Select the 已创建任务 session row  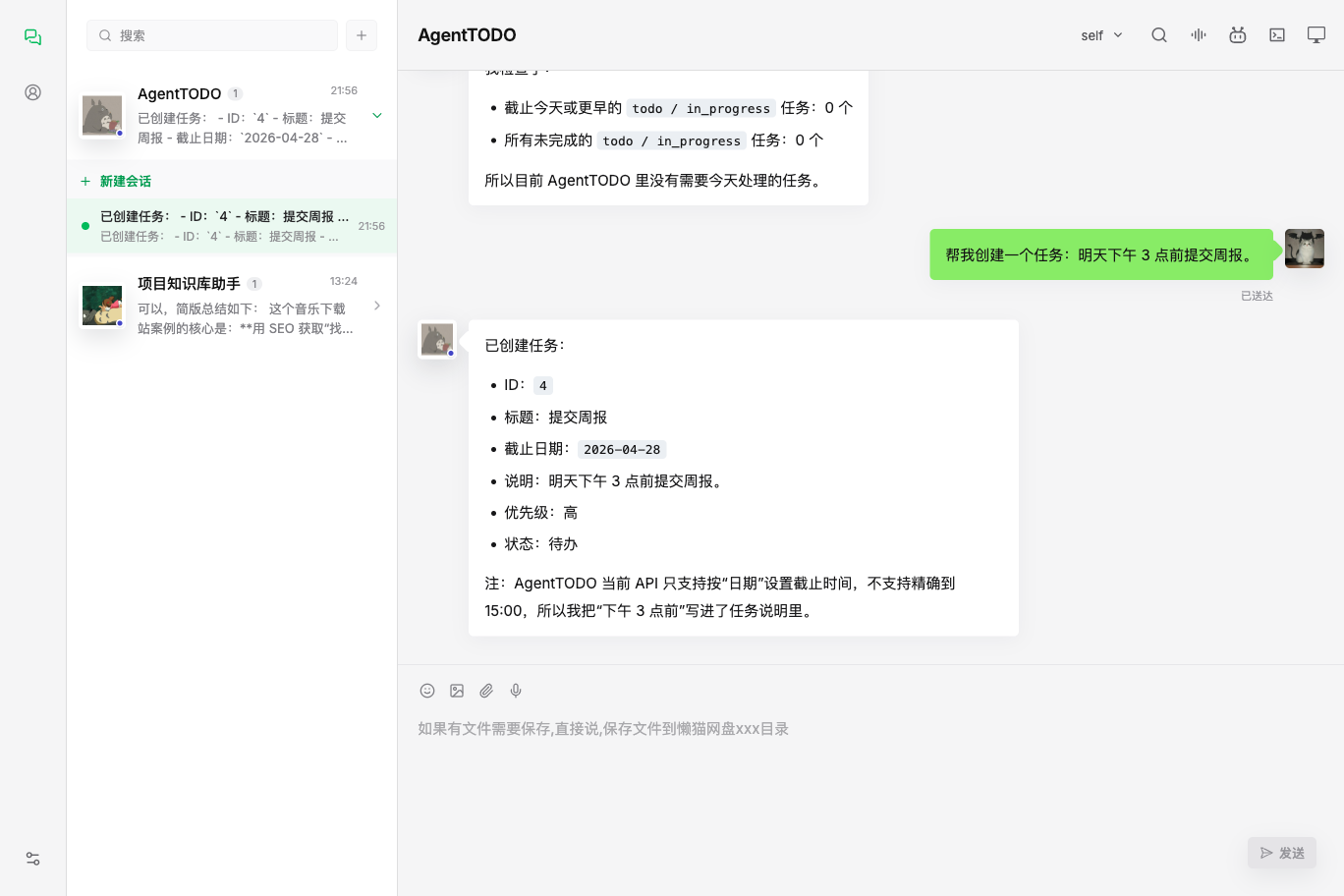coord(232,226)
